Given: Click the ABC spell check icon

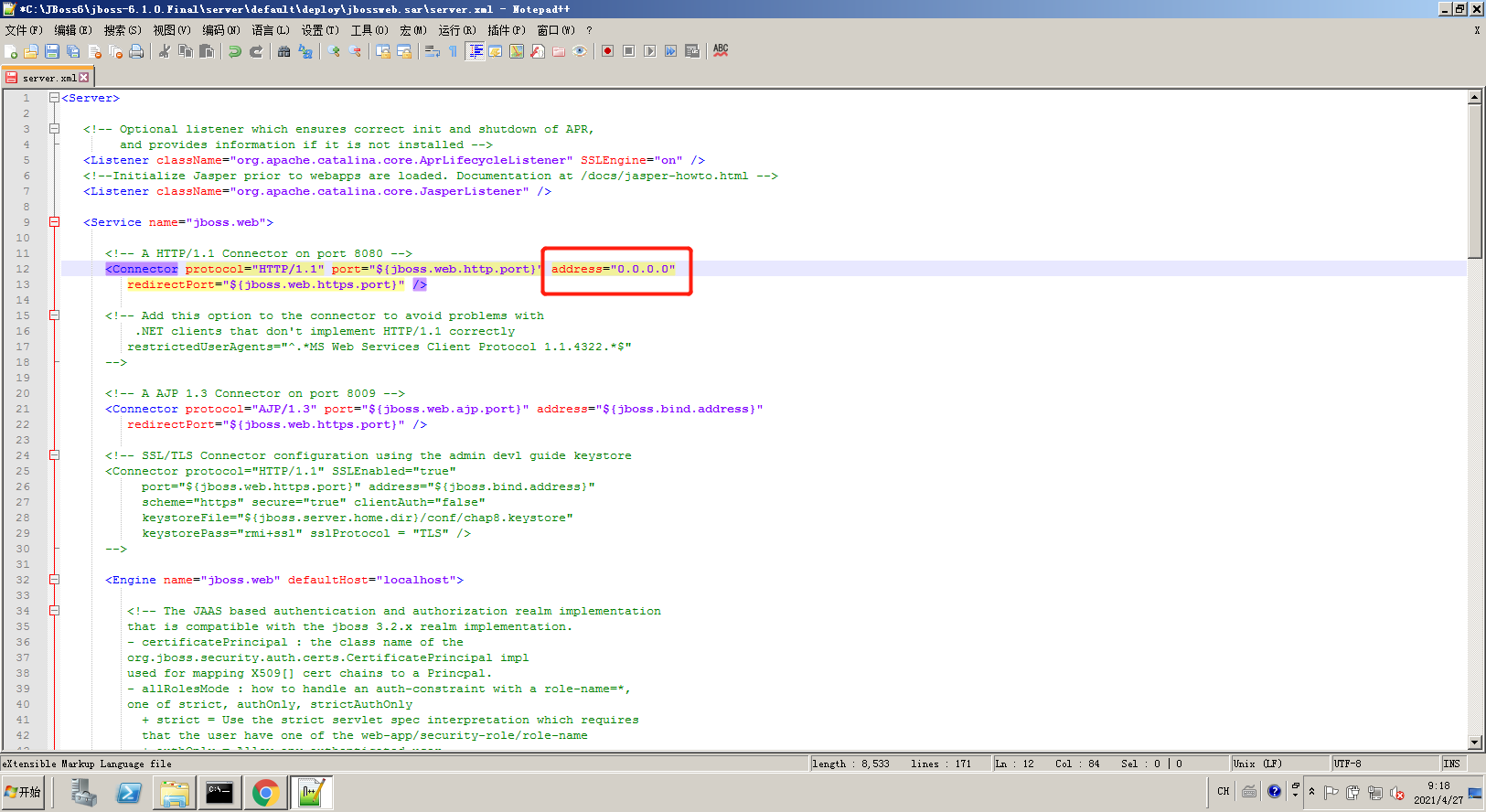Looking at the screenshot, I should 721,51.
